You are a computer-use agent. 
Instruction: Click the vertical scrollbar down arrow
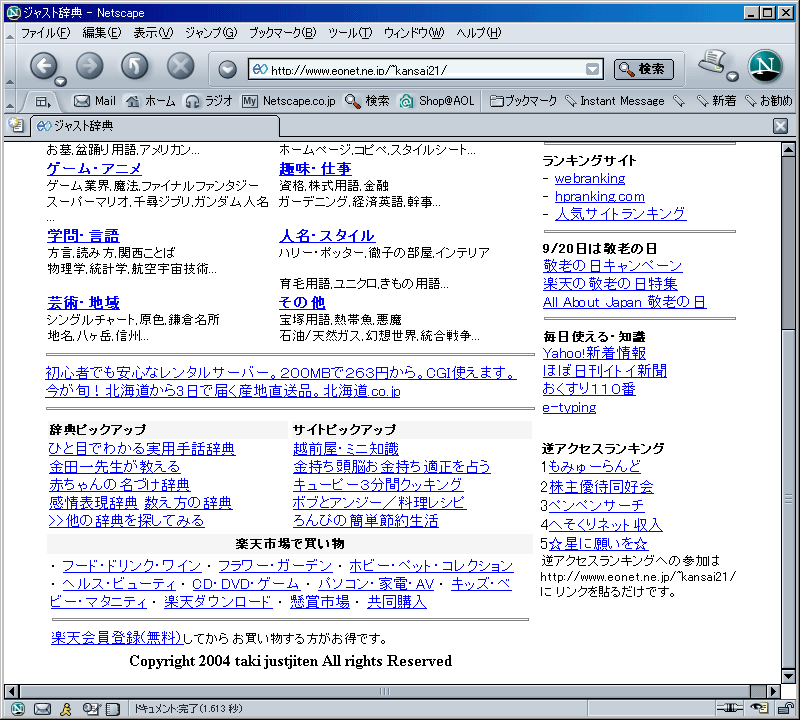[x=788, y=677]
